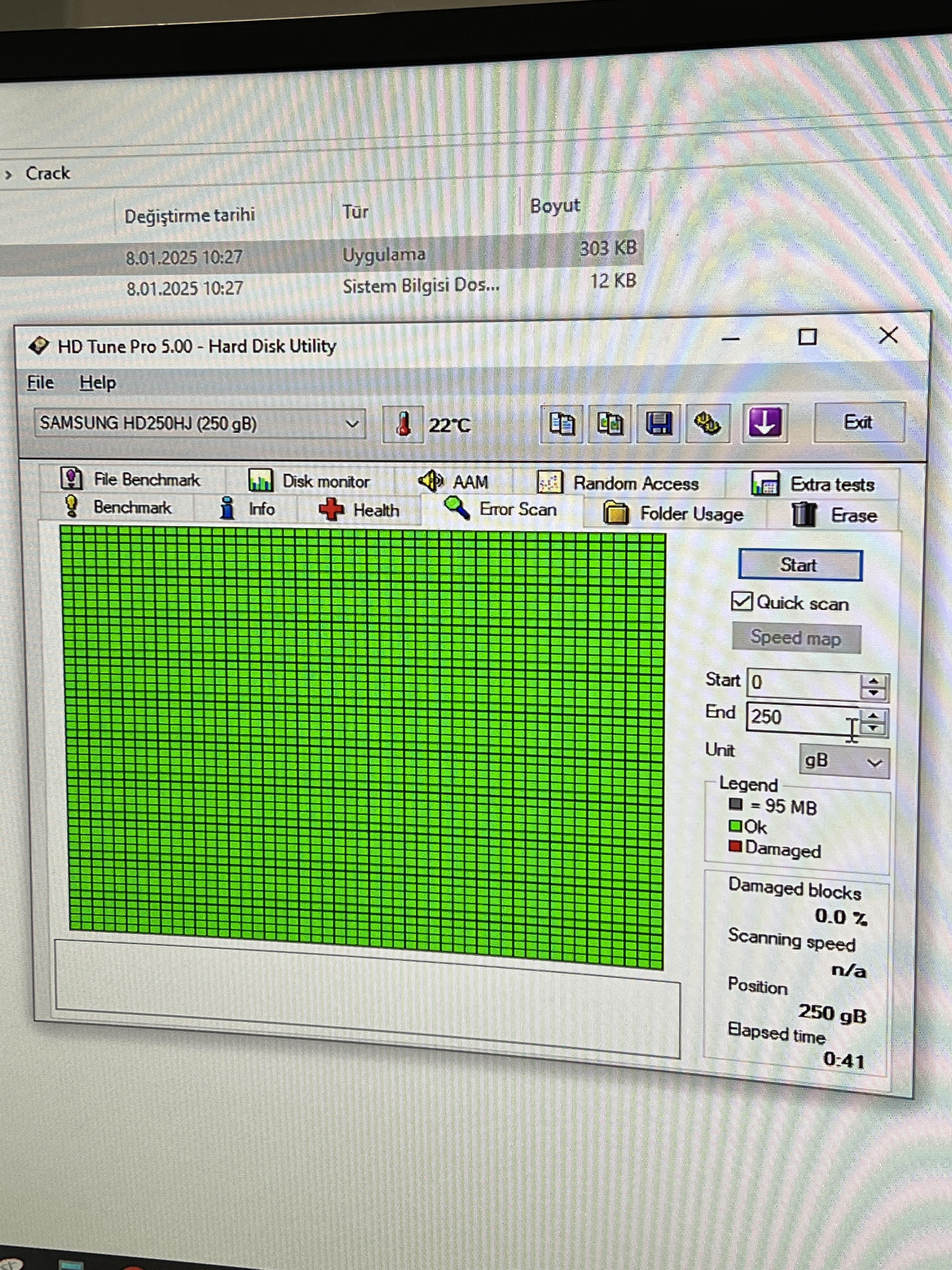Click the gray 95 MB legend swatch
The image size is (952, 1270).
coord(736,804)
